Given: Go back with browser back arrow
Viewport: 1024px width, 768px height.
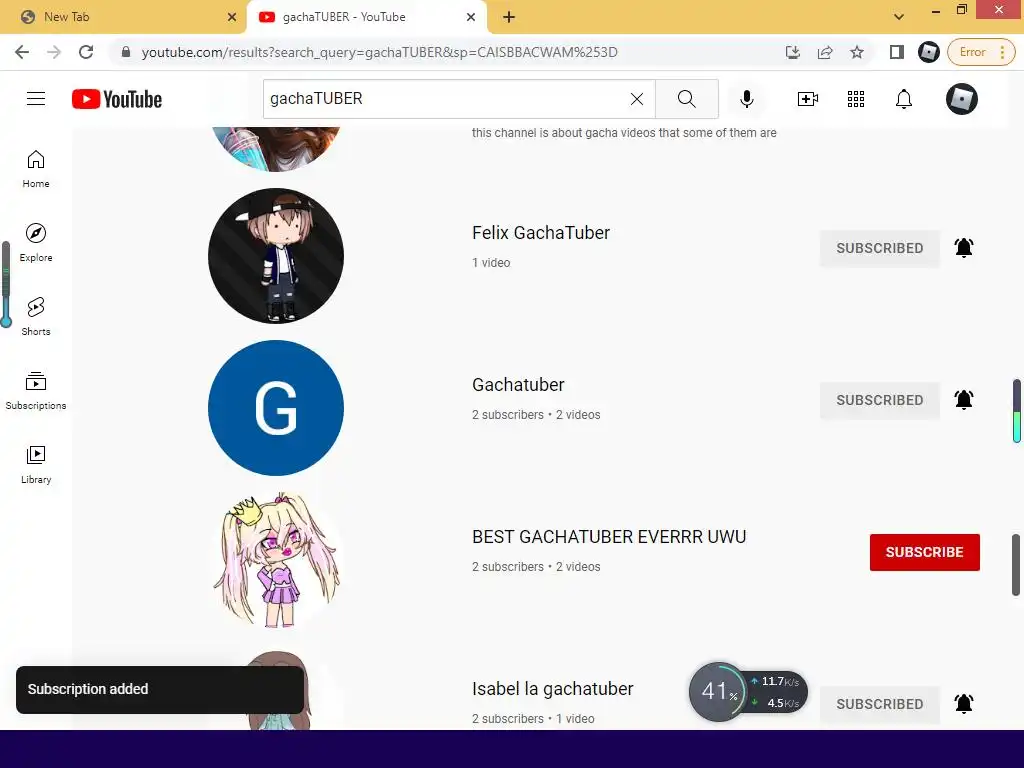Looking at the screenshot, I should click(22, 52).
